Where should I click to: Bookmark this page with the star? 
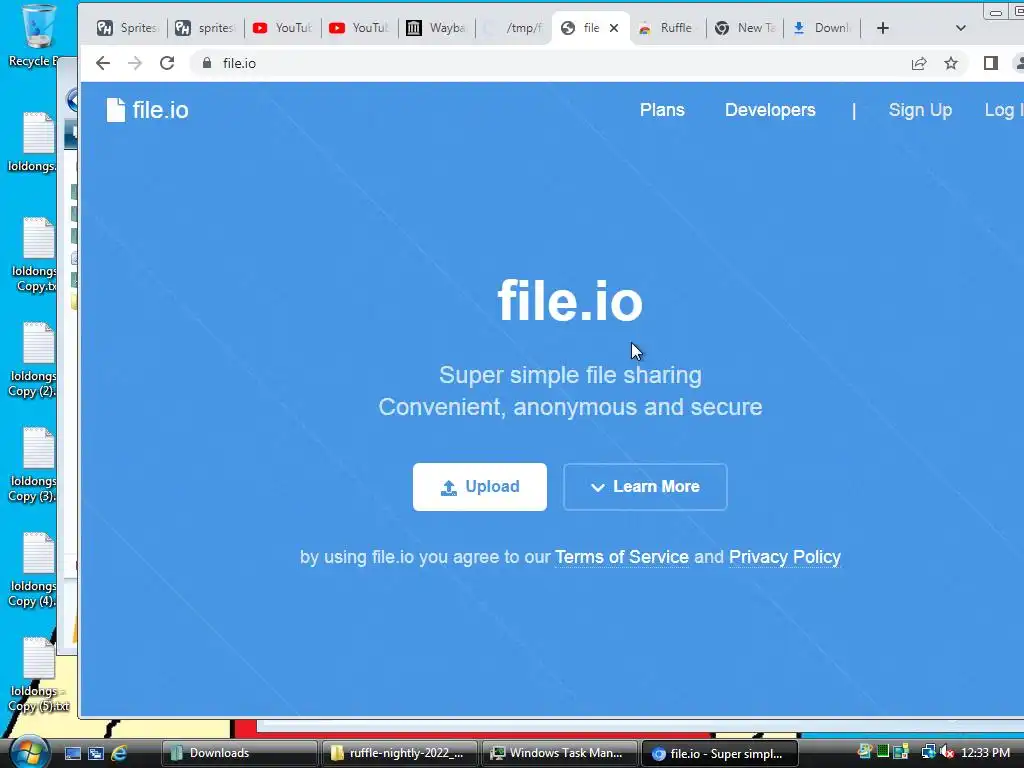[951, 63]
